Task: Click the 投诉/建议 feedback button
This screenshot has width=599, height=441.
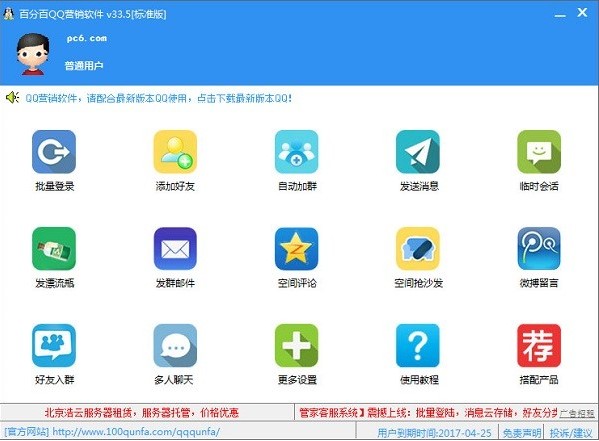Action: click(571, 433)
